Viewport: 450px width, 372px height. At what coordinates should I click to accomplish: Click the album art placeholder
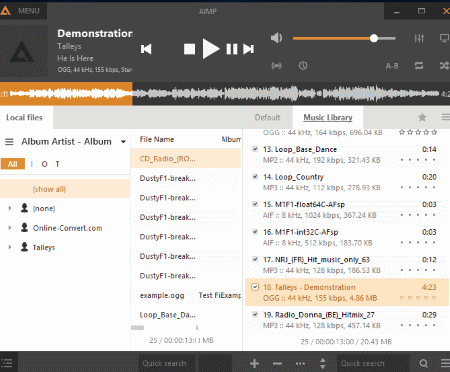(24, 51)
